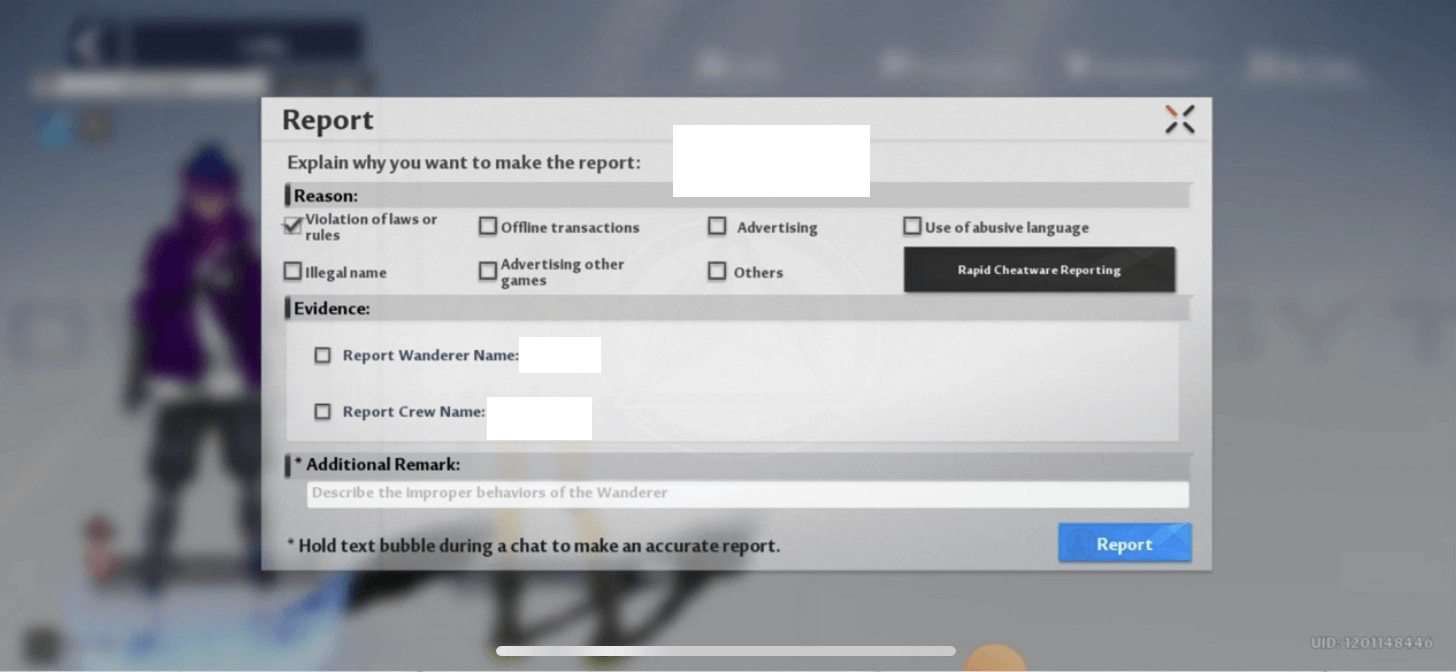Viewport: 1456px width, 672px height.
Task: Check the Report Wanderer Name box
Action: point(322,355)
